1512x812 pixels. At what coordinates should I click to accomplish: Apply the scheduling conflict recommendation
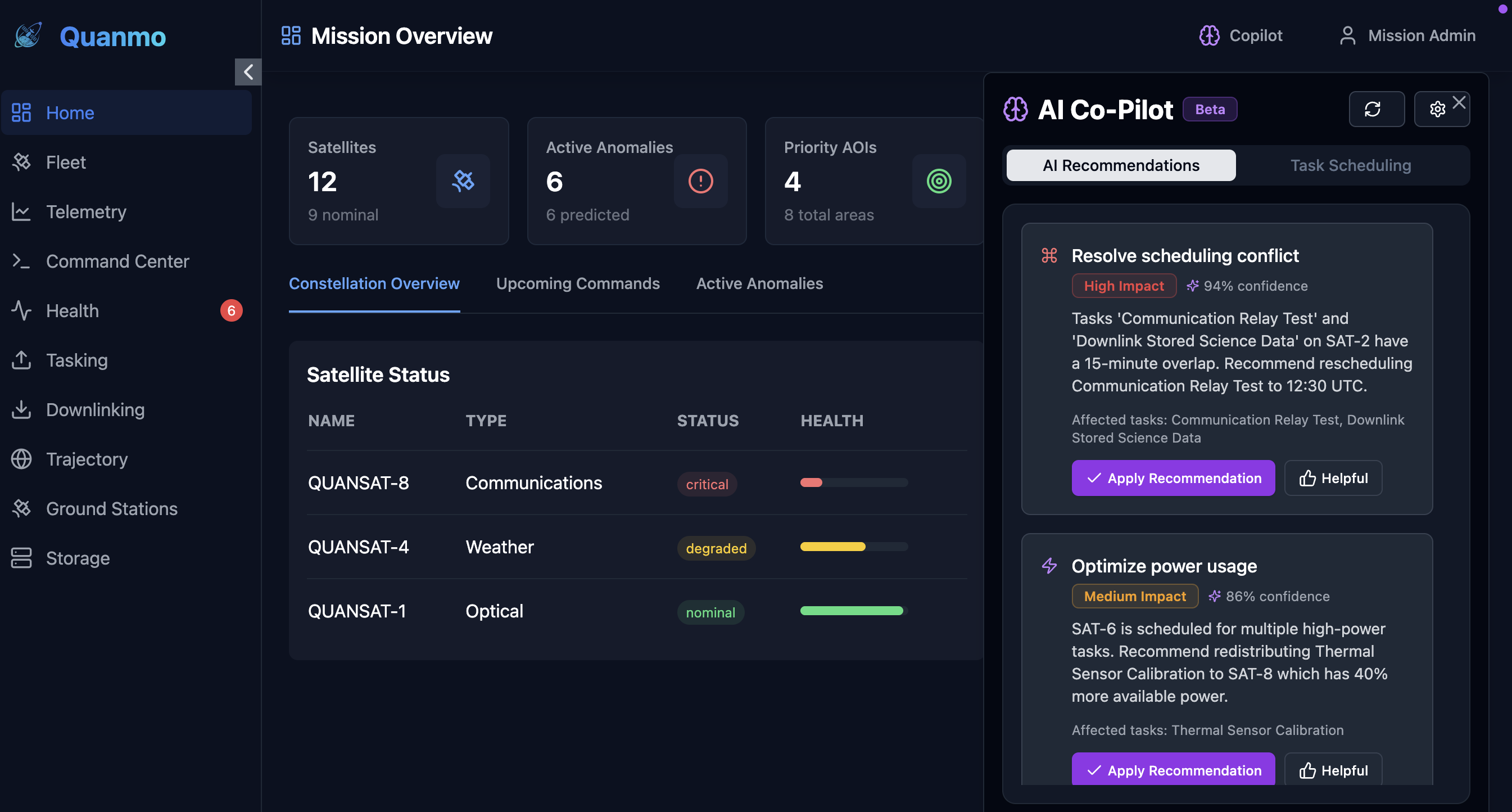[1172, 478]
